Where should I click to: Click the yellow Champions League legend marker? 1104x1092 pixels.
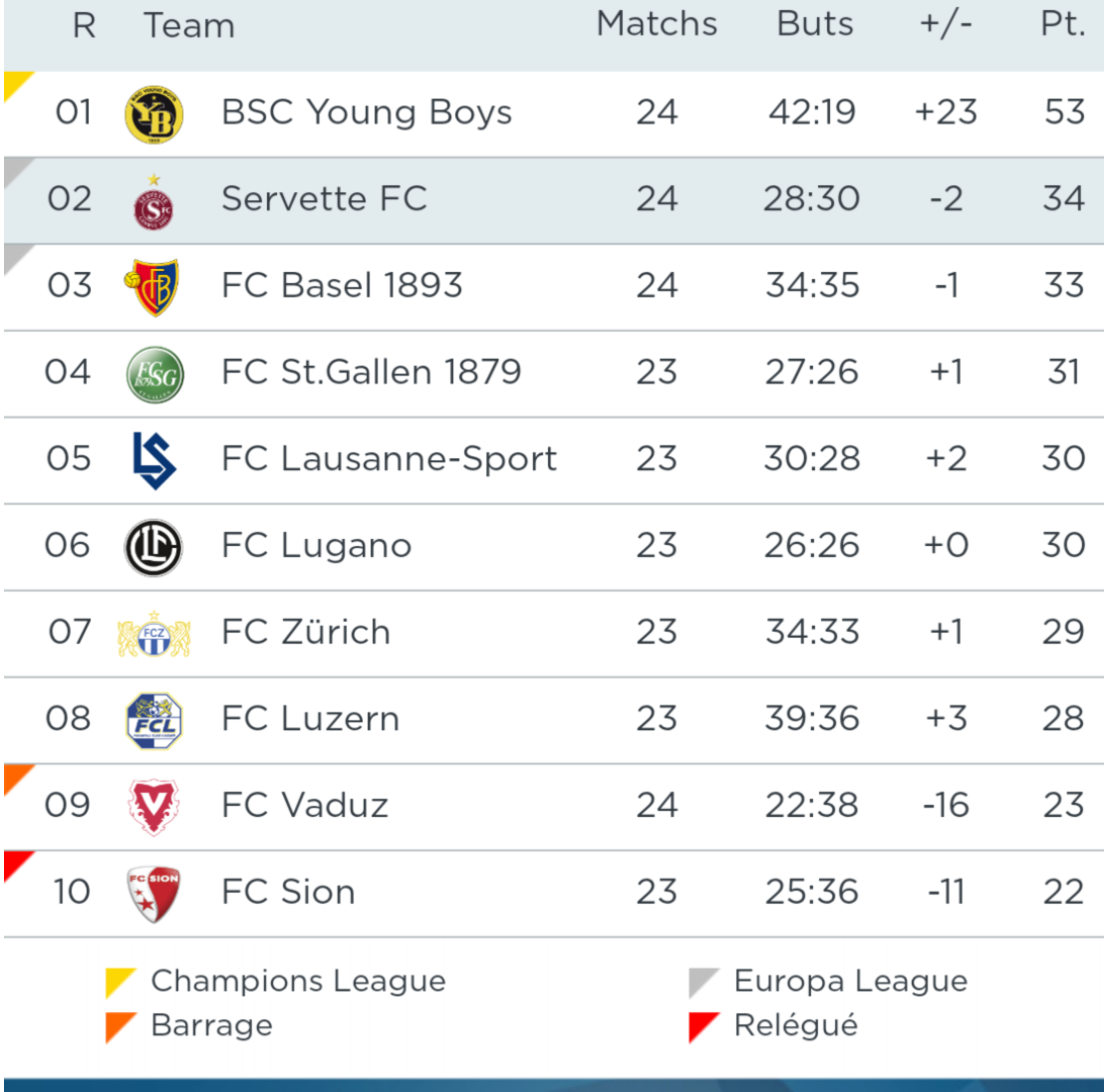(x=119, y=983)
